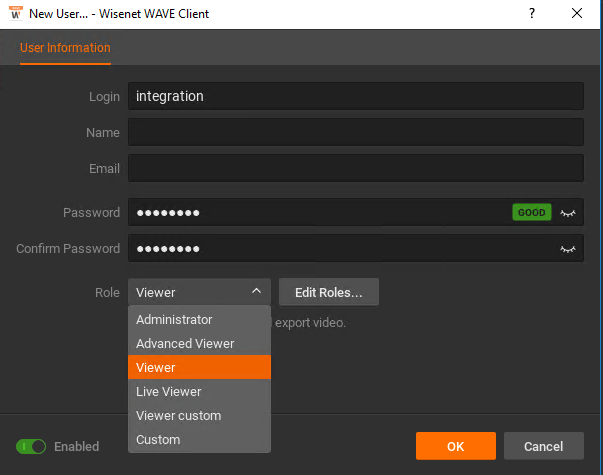Toggle the Enabled switch off
Image resolution: width=603 pixels, height=475 pixels.
coord(31,447)
